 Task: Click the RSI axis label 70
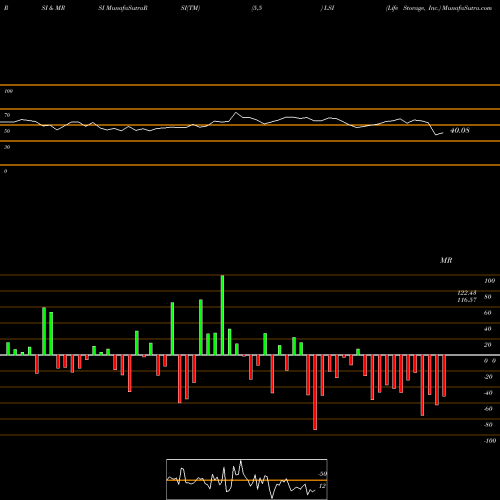coord(7,115)
